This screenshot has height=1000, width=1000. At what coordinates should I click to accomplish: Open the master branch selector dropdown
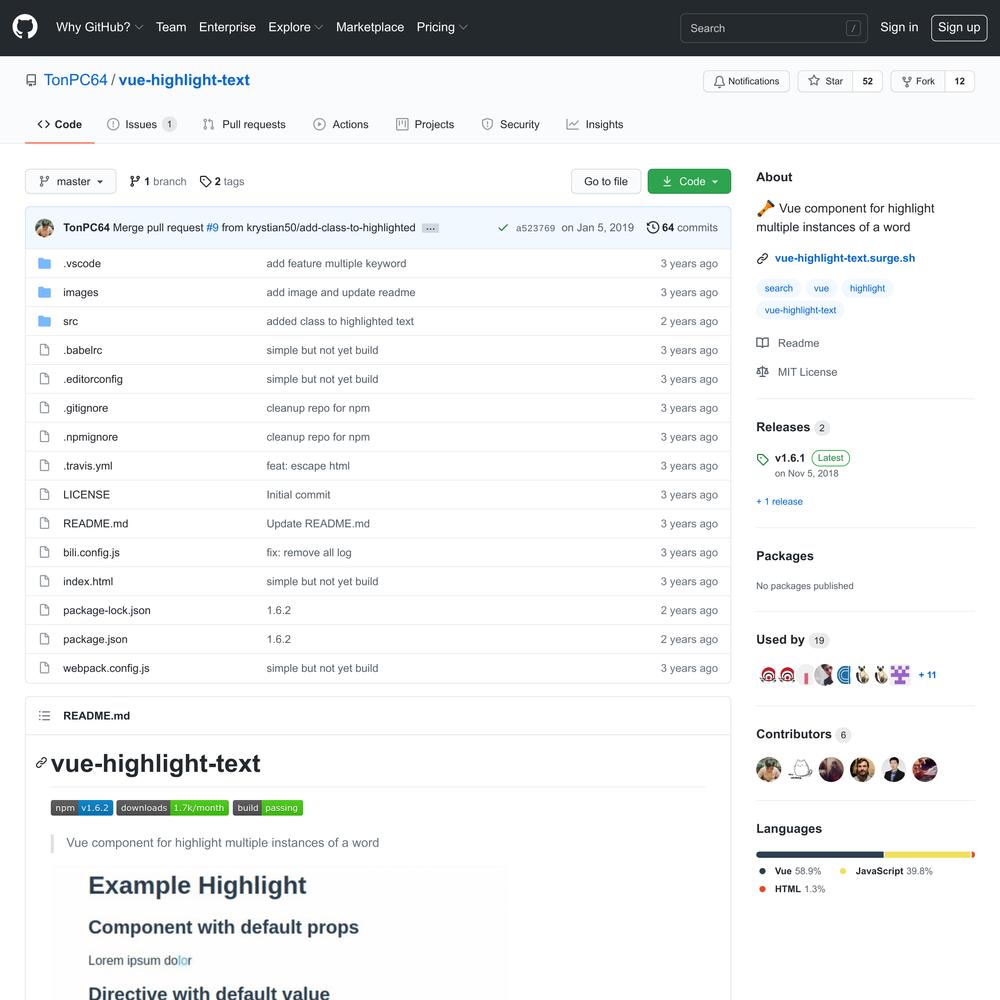tap(71, 182)
